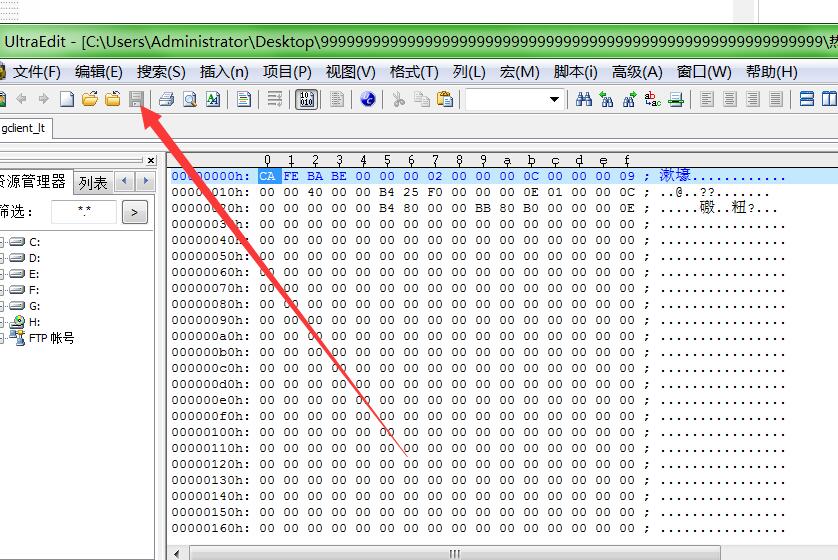This screenshot has height=560, width=838.
Task: Toggle horizontal split window icon
Action: pyautogui.click(x=807, y=99)
